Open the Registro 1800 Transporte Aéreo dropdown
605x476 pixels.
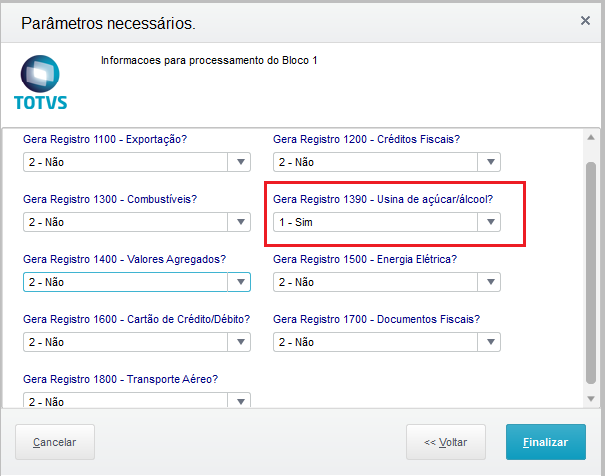240,401
